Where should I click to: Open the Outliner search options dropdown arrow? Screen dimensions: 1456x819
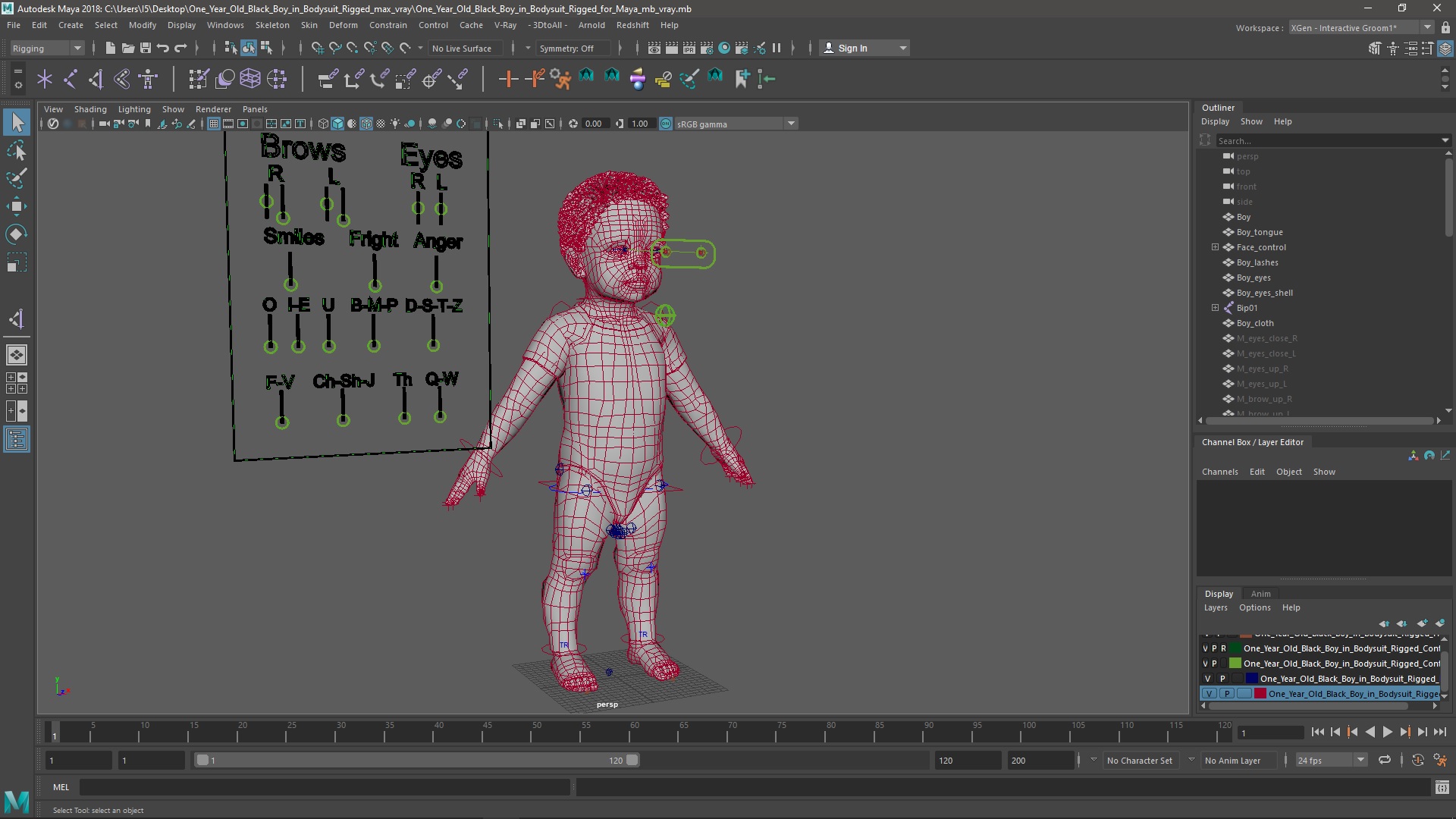(1445, 140)
